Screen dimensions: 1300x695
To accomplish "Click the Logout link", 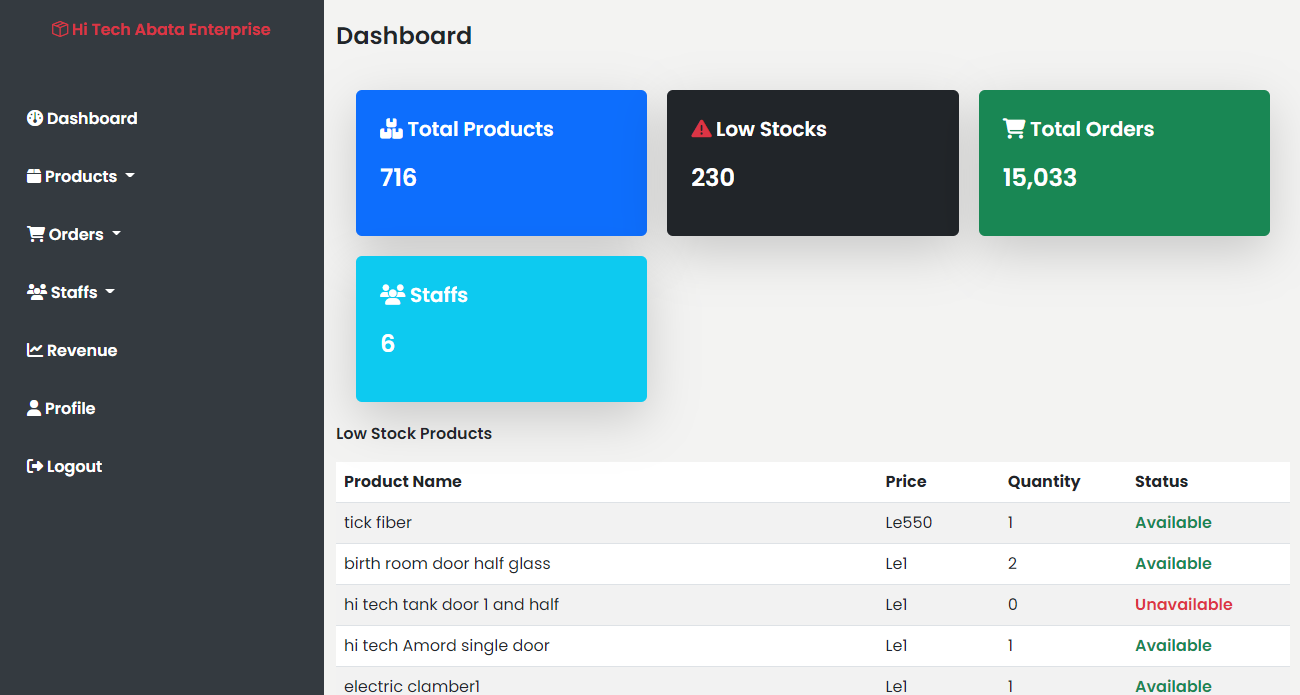I will click(74, 466).
